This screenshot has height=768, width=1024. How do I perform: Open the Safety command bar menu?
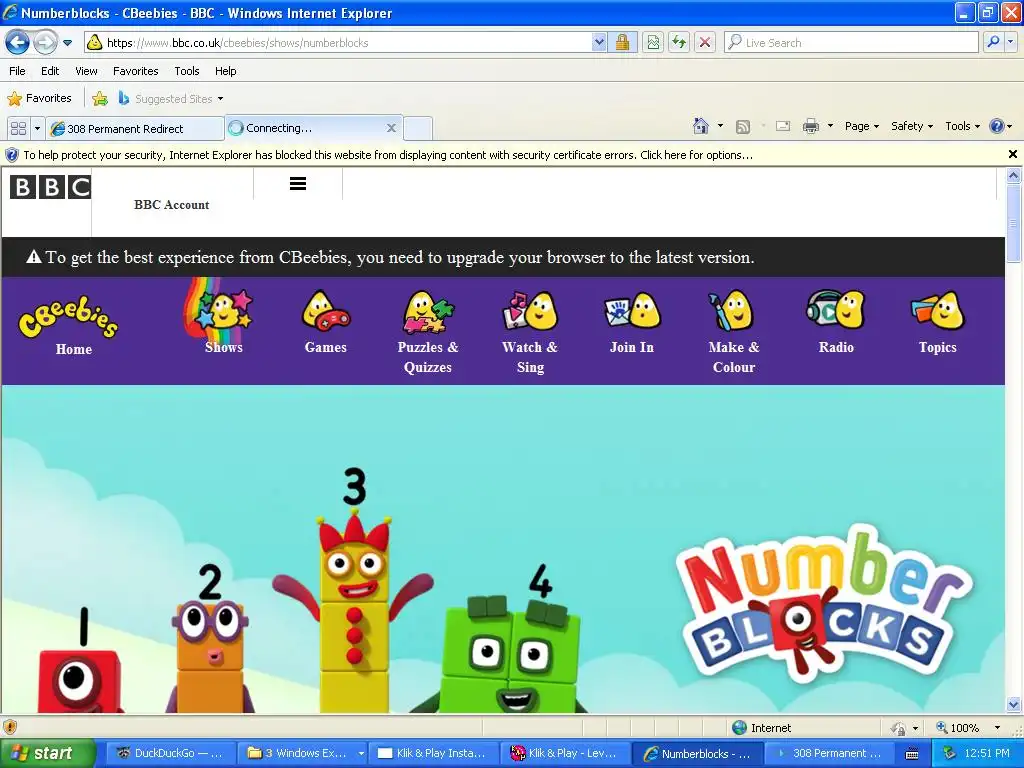(x=912, y=126)
